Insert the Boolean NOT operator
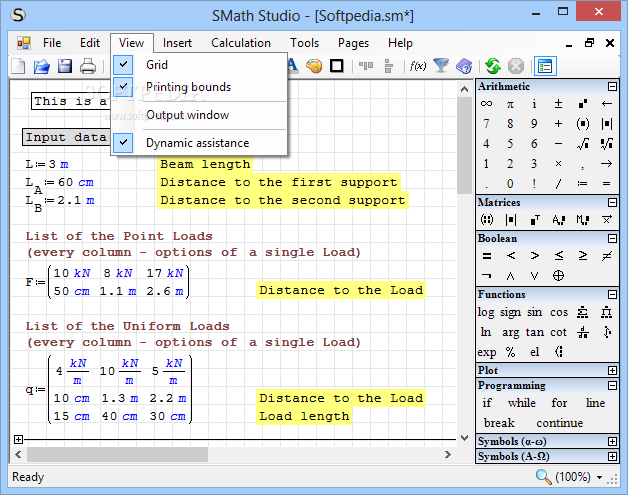This screenshot has width=628, height=495. pos(486,276)
